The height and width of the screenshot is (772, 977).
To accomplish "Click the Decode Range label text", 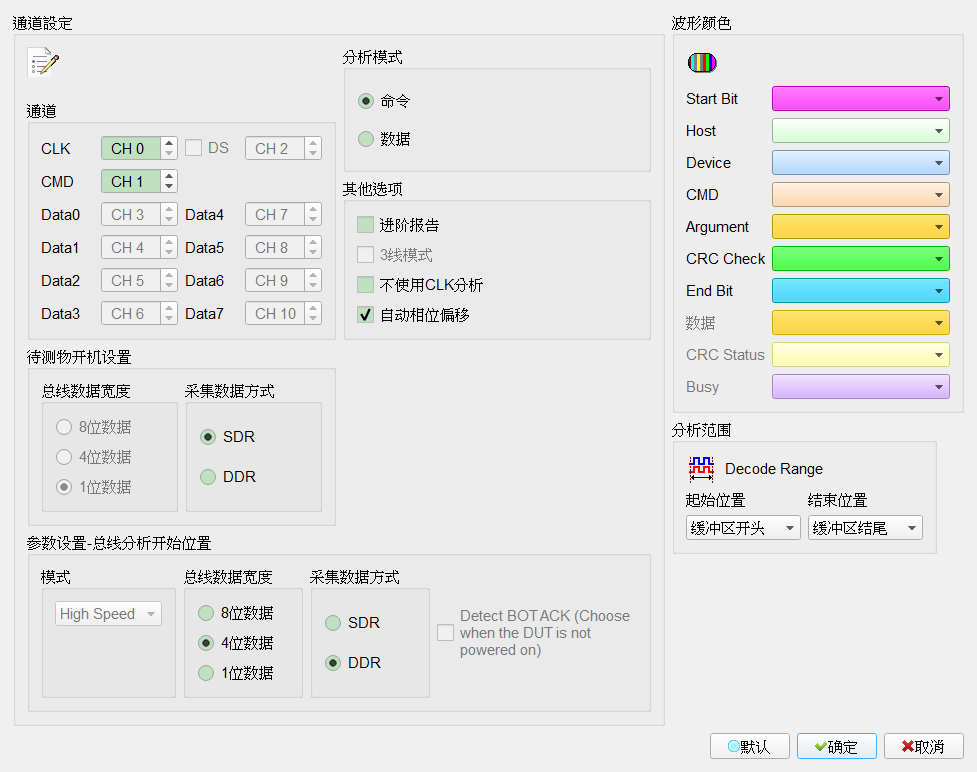I will tap(774, 469).
